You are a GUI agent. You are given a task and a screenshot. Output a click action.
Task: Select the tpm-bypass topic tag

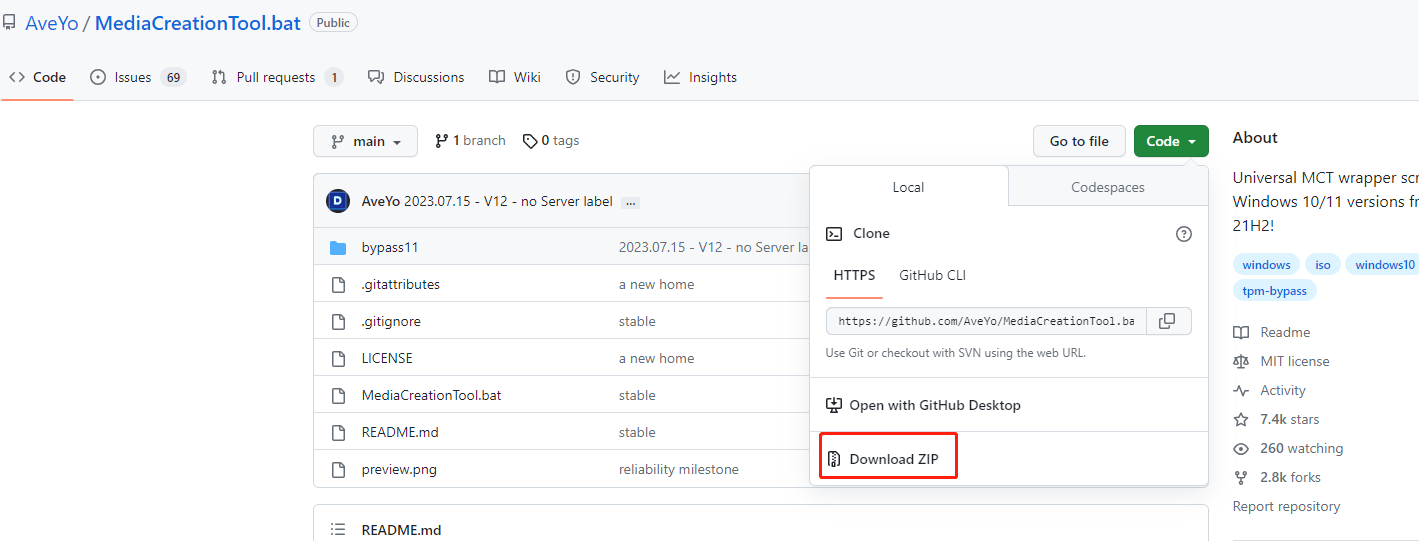pos(1275,291)
